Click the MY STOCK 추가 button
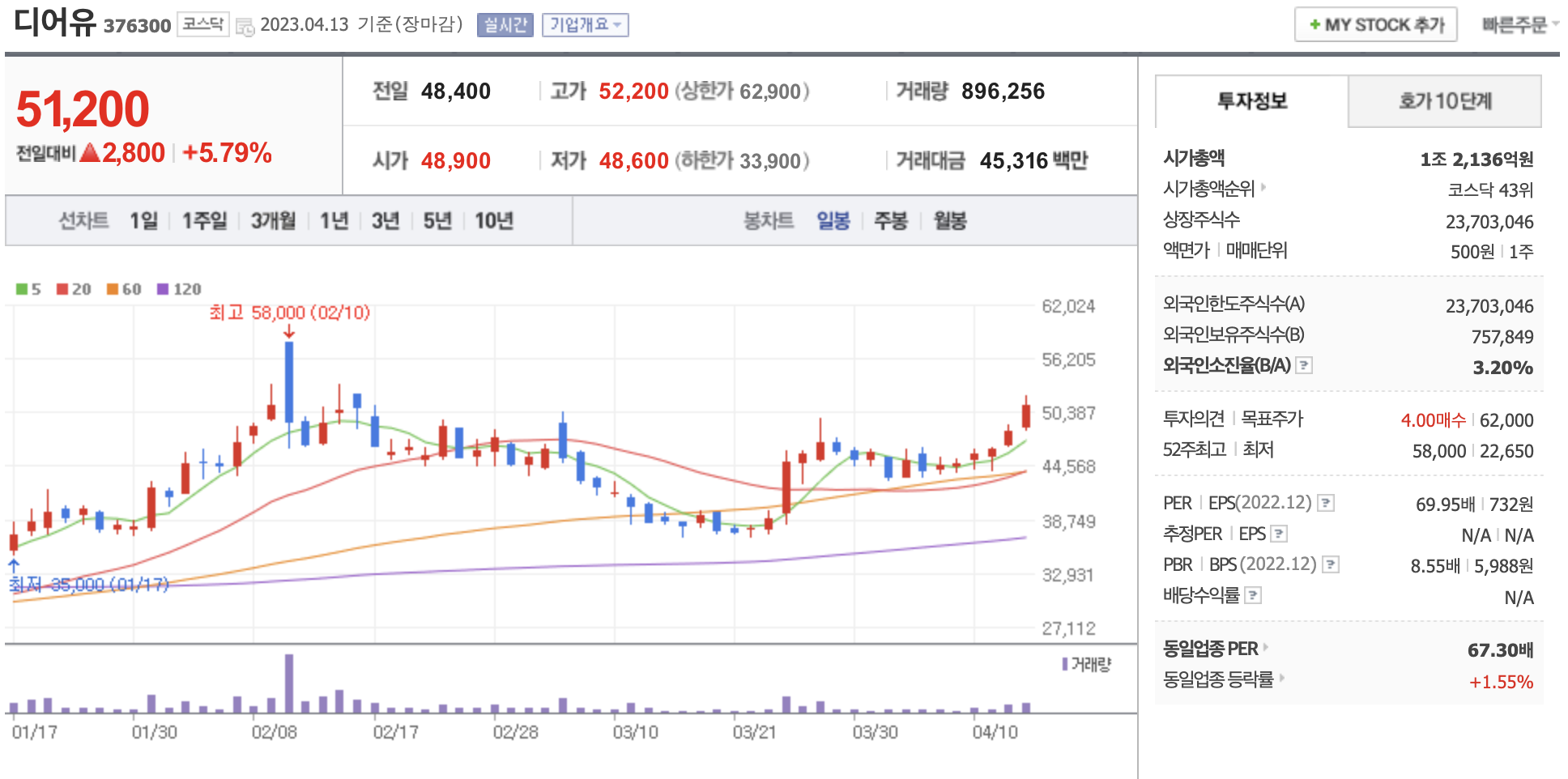The width and height of the screenshot is (1568, 779). coord(1375,25)
